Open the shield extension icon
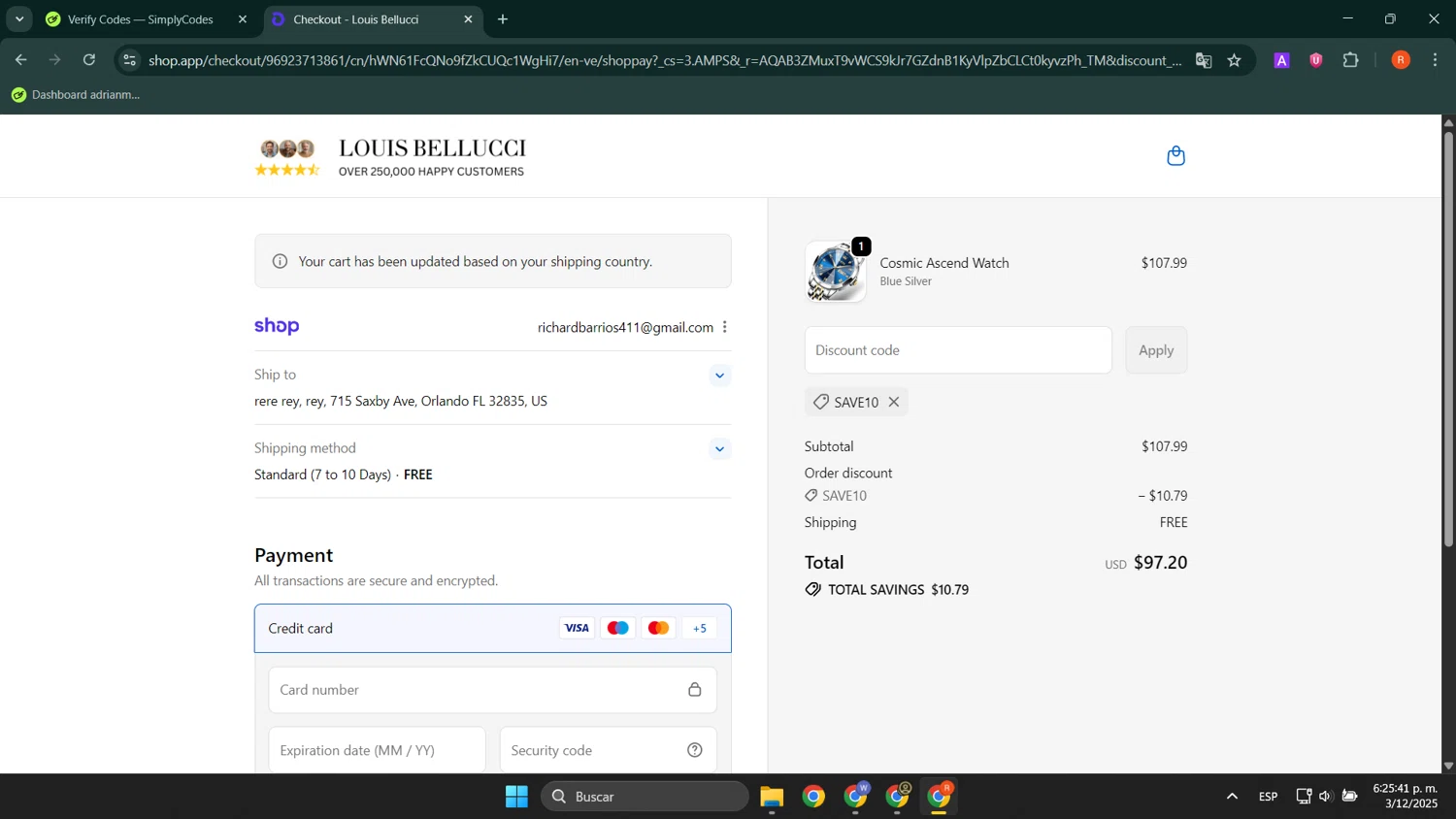 point(1316,60)
